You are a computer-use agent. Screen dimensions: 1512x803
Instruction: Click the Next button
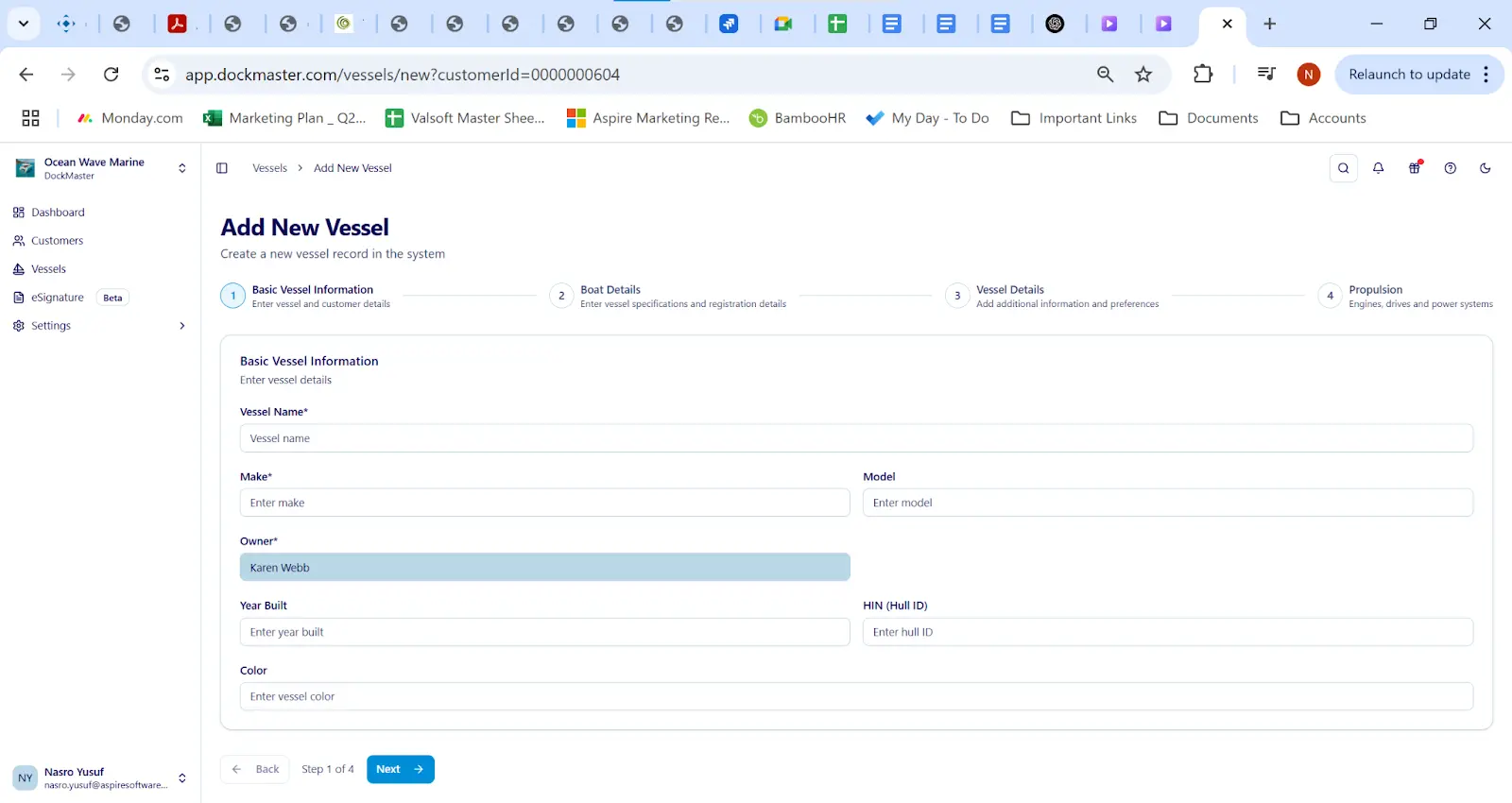[x=400, y=769]
